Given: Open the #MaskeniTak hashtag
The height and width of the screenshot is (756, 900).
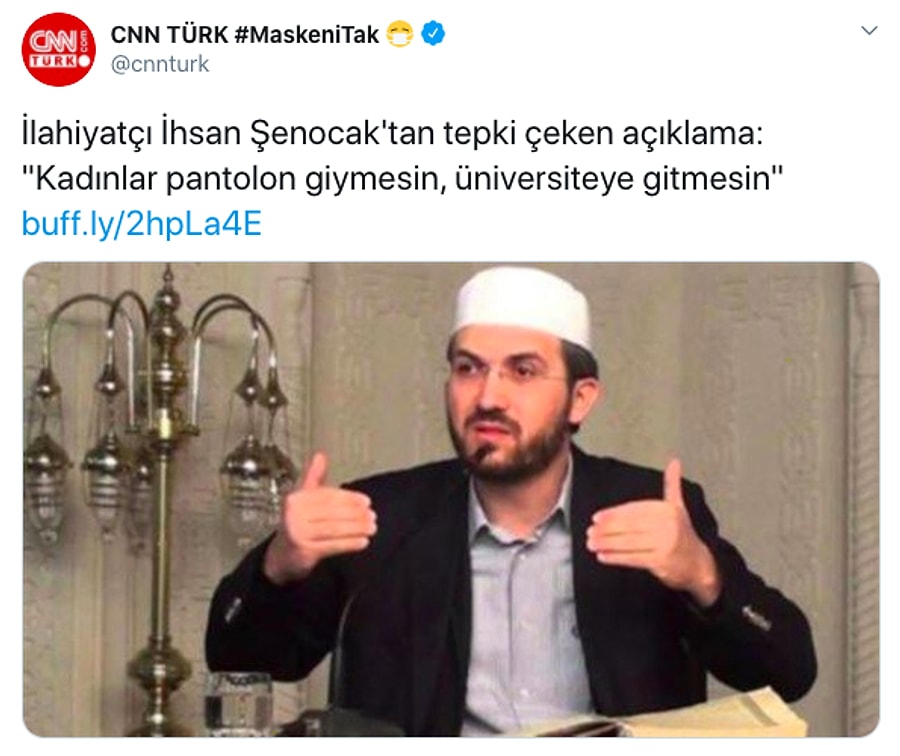Looking at the screenshot, I should tap(307, 34).
